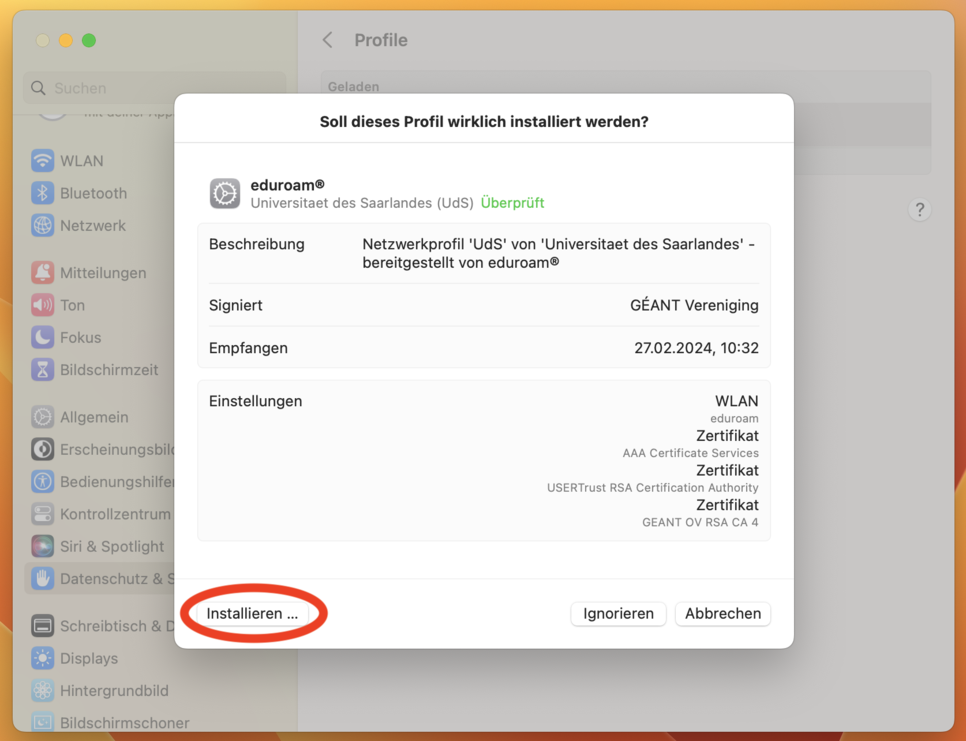Select Hintergrundbild flower icon
966x741 pixels.
(x=43, y=690)
